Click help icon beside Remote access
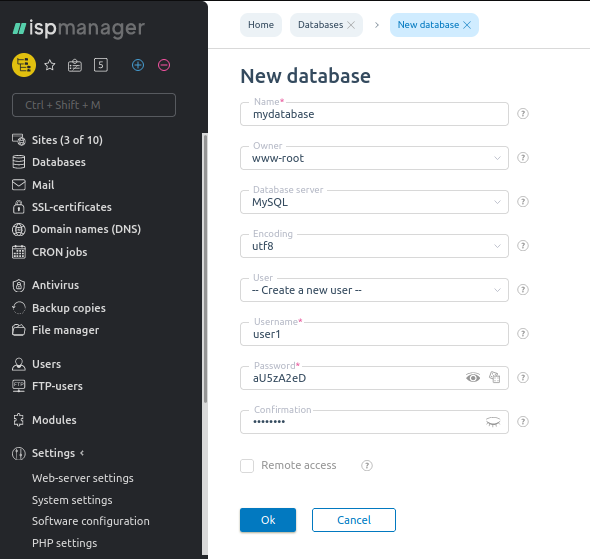This screenshot has width=590, height=559. pyautogui.click(x=367, y=466)
